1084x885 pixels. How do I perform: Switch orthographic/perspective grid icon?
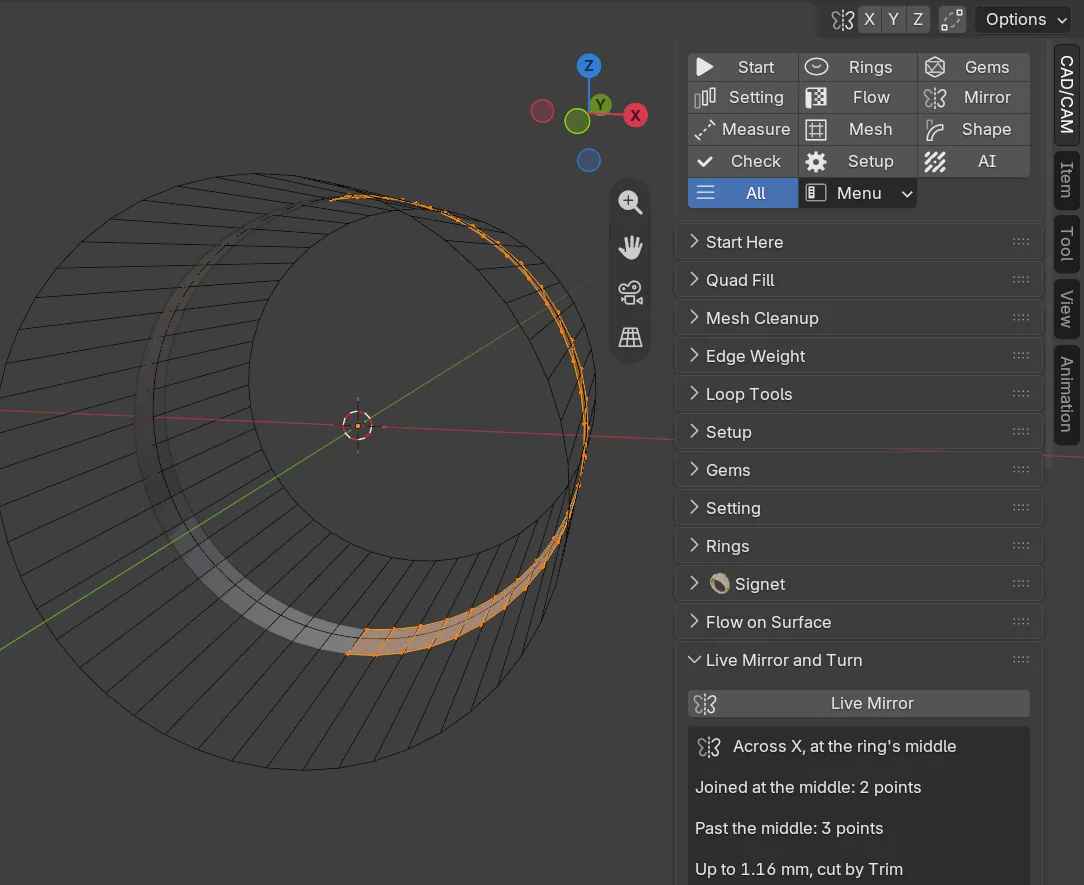point(630,337)
